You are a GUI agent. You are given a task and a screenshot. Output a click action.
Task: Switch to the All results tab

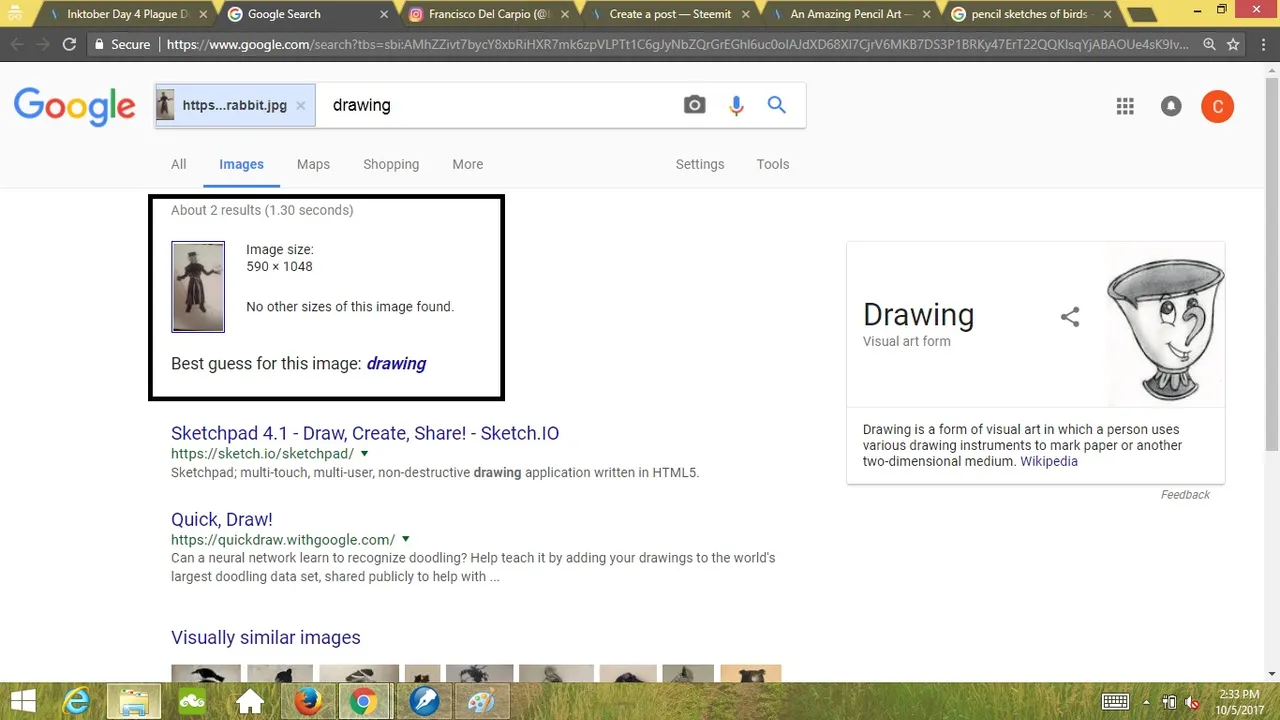(x=178, y=164)
